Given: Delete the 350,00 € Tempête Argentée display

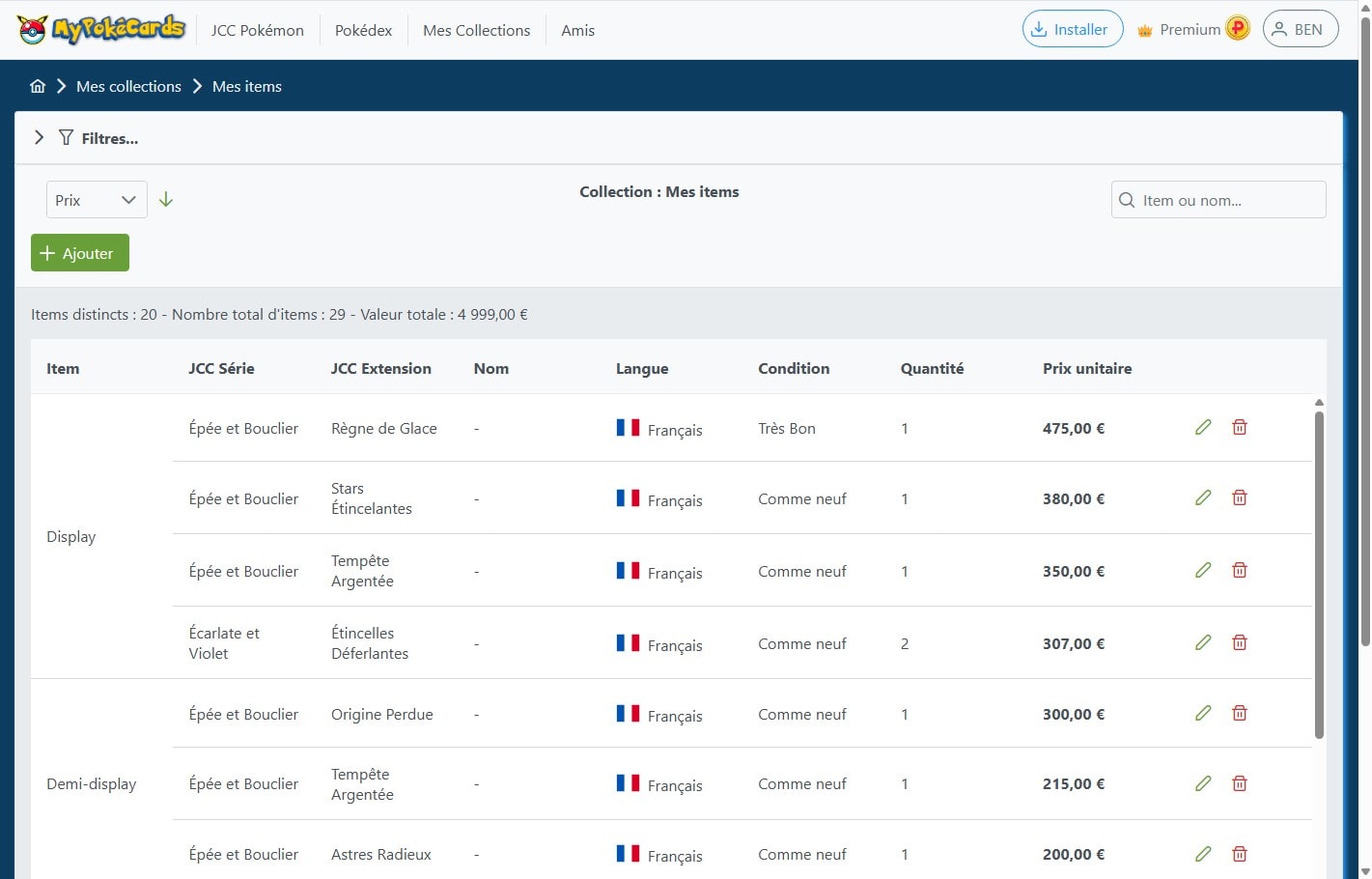Looking at the screenshot, I should click(1240, 570).
